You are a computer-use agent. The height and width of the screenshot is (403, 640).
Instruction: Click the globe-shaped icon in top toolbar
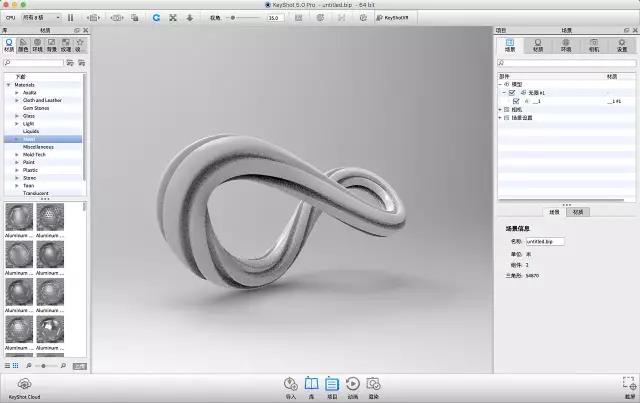[x=320, y=18]
